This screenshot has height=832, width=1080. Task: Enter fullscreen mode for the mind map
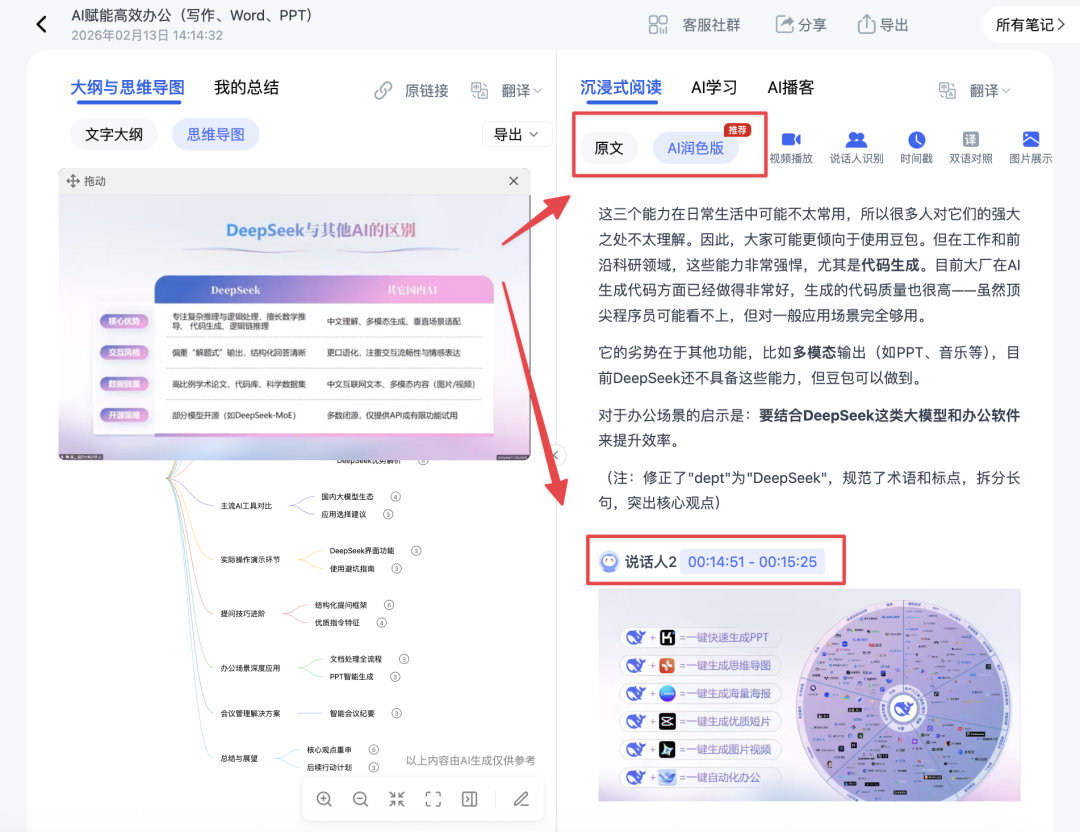[x=433, y=799]
